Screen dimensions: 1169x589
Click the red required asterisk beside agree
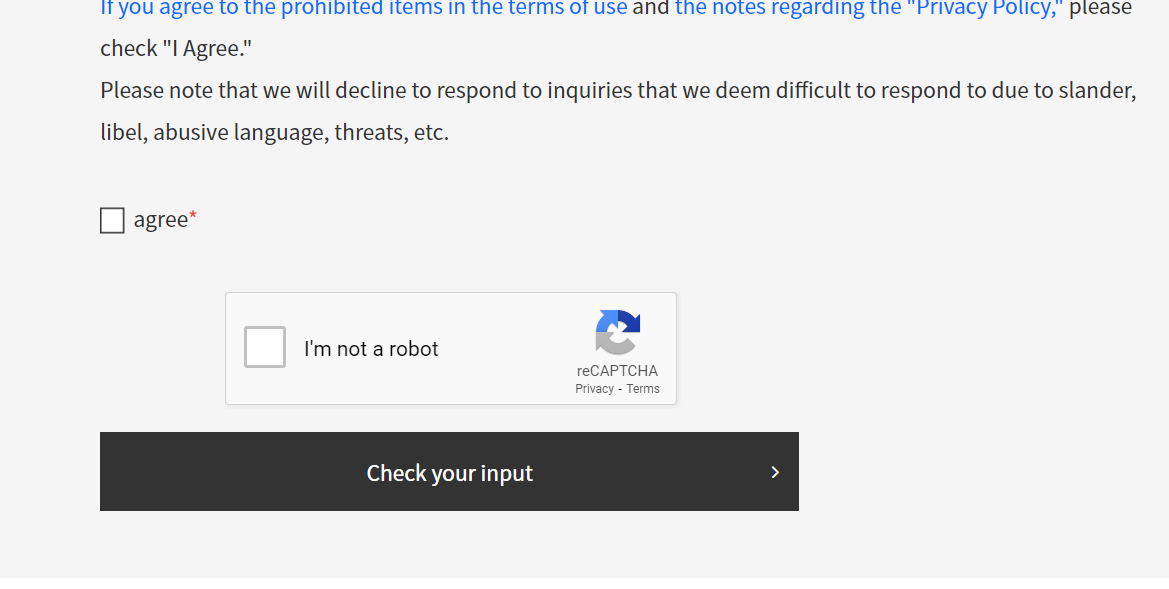[x=193, y=217]
